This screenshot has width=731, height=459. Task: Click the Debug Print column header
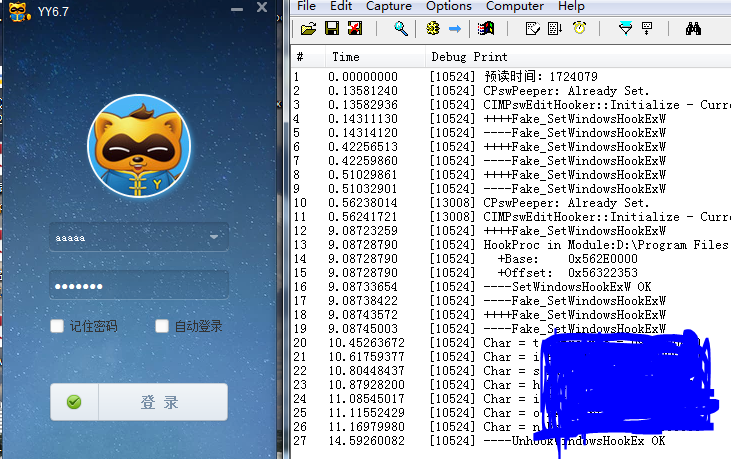point(578,57)
